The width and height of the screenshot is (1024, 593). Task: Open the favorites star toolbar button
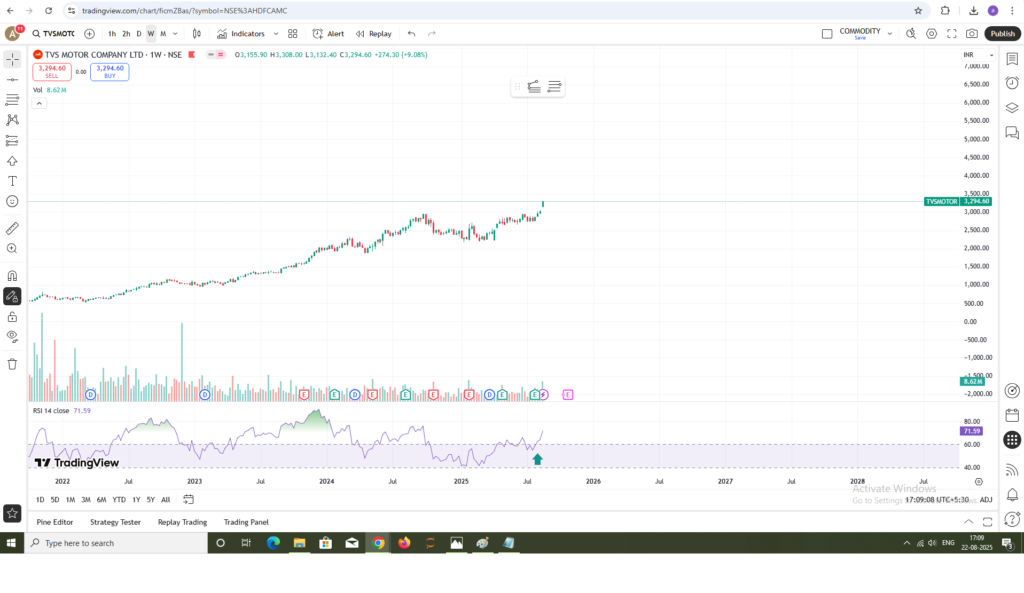click(12, 513)
